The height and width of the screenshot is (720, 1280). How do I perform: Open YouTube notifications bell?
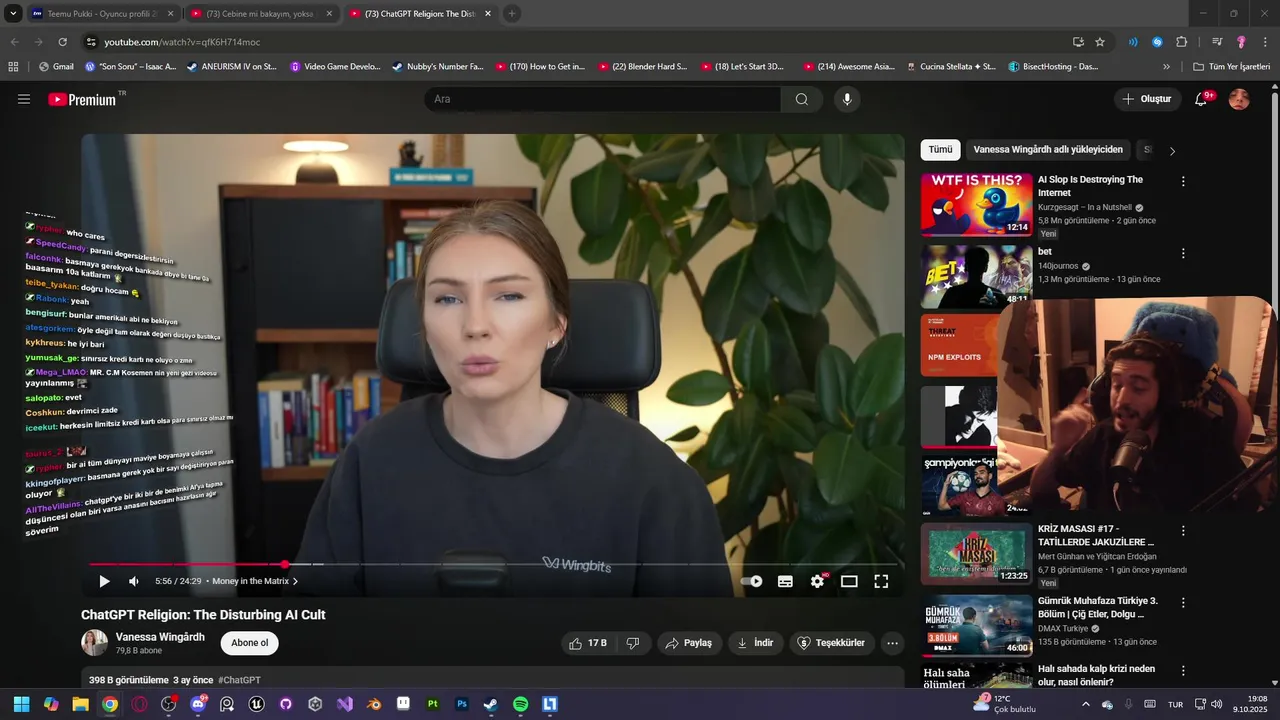[1202, 99]
